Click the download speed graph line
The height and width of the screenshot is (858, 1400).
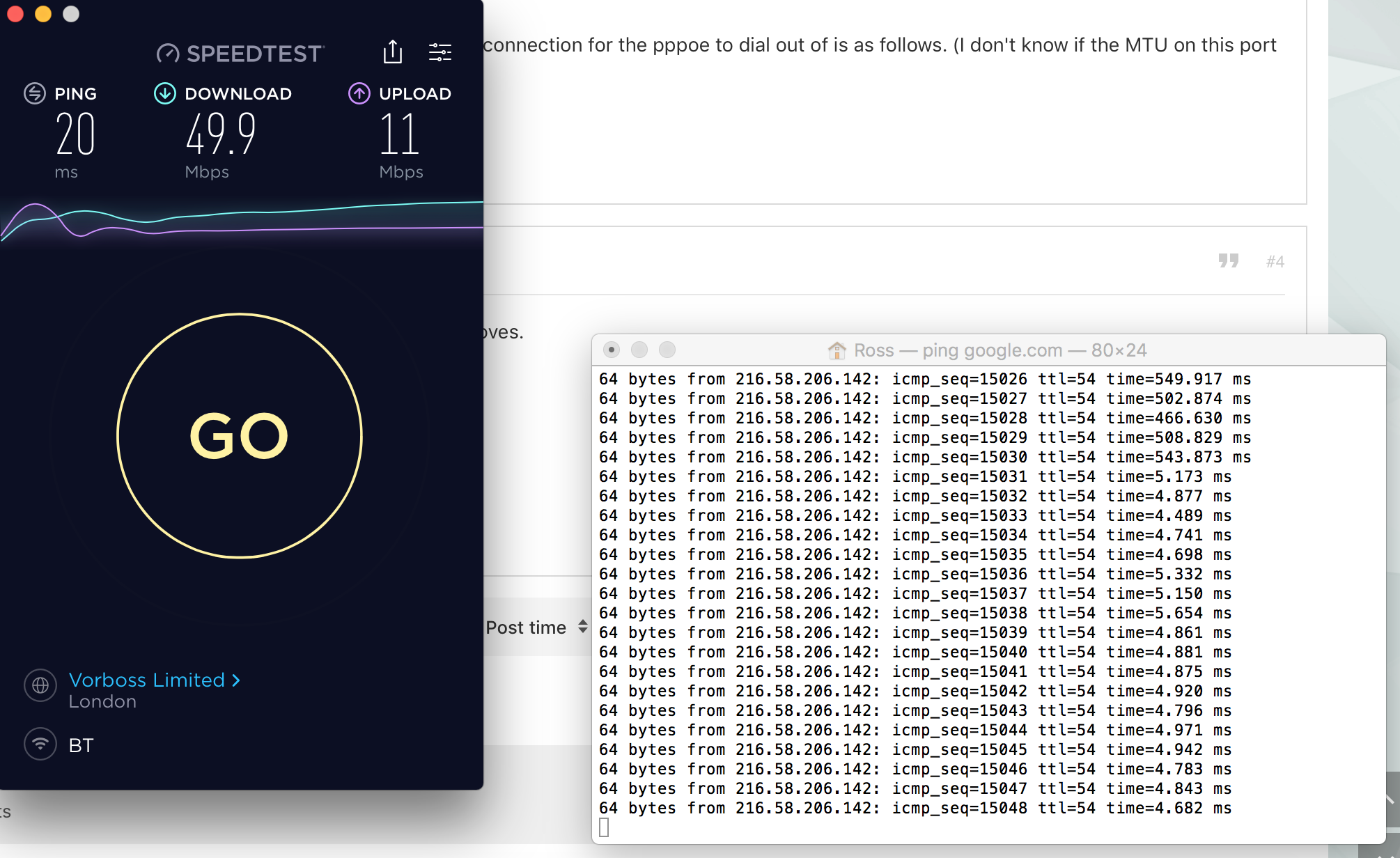click(279, 212)
